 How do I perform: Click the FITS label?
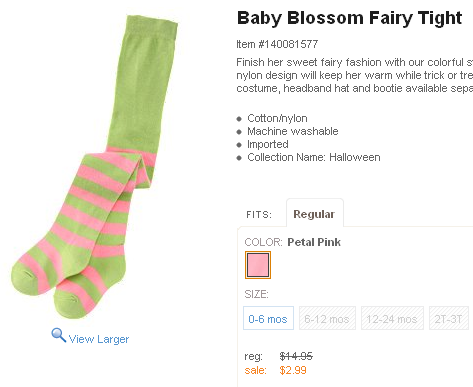[259, 214]
